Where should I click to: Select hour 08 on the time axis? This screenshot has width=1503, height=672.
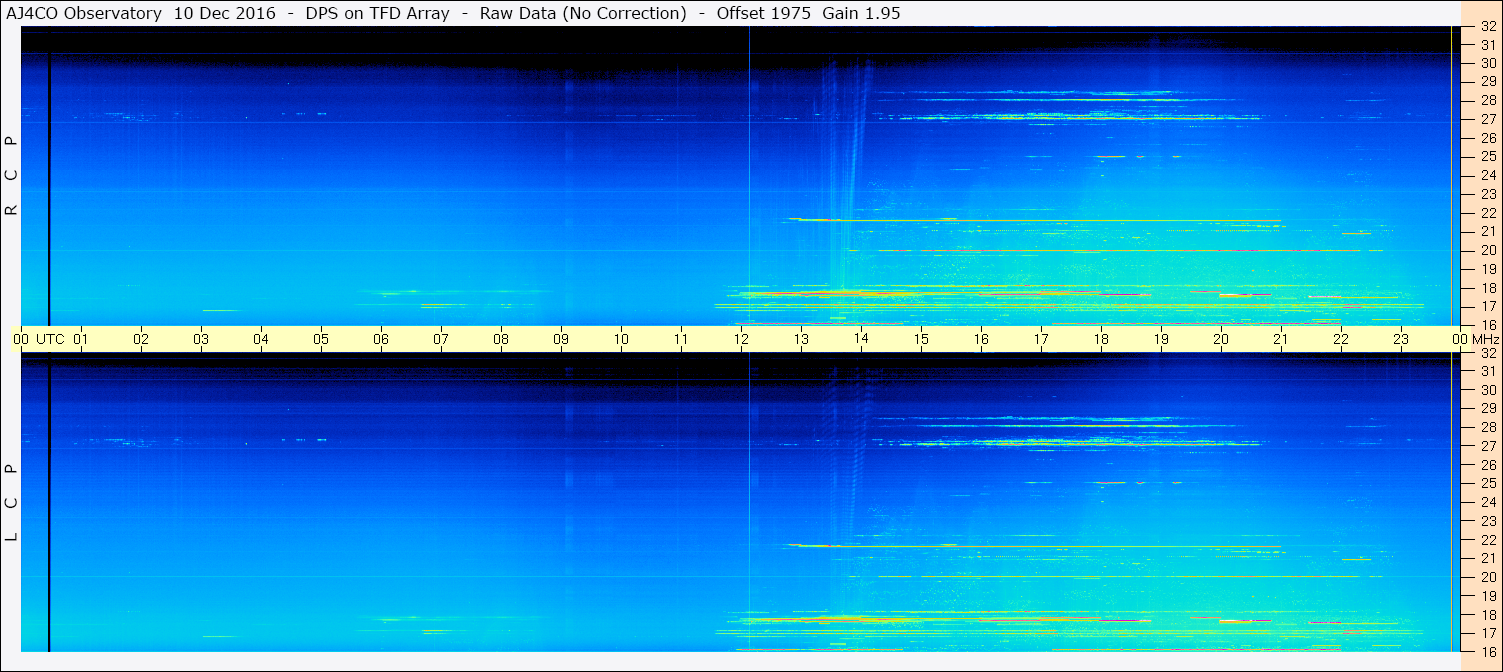coord(501,339)
